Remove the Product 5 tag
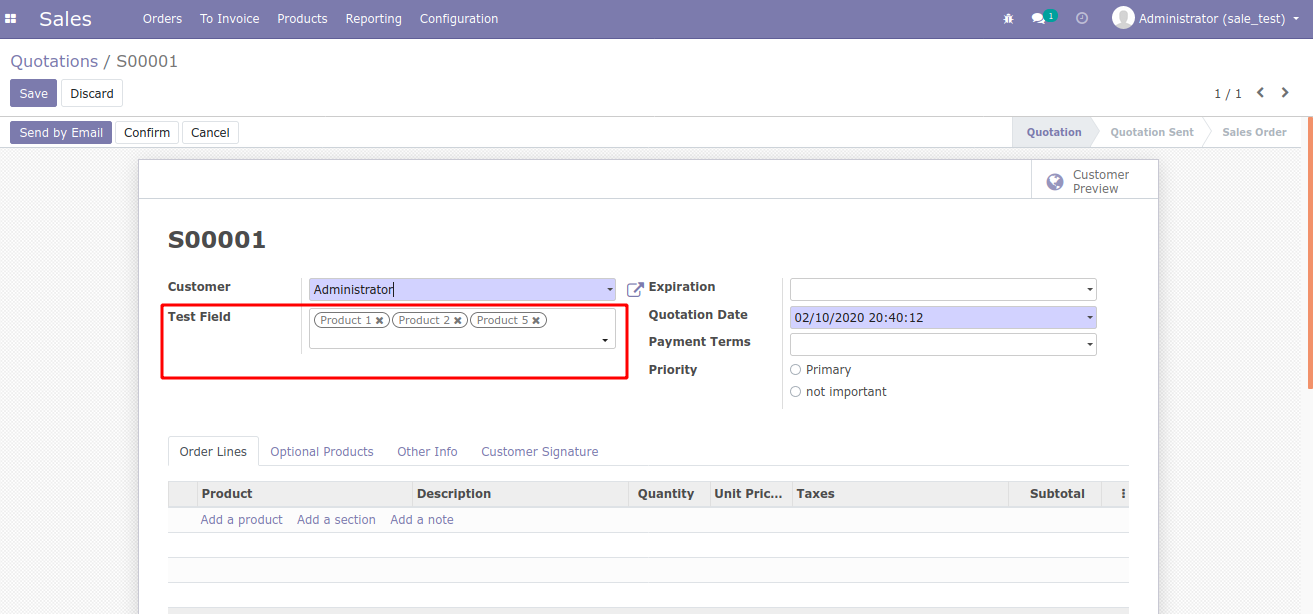Screen dimensions: 1313x614 tap(536, 321)
